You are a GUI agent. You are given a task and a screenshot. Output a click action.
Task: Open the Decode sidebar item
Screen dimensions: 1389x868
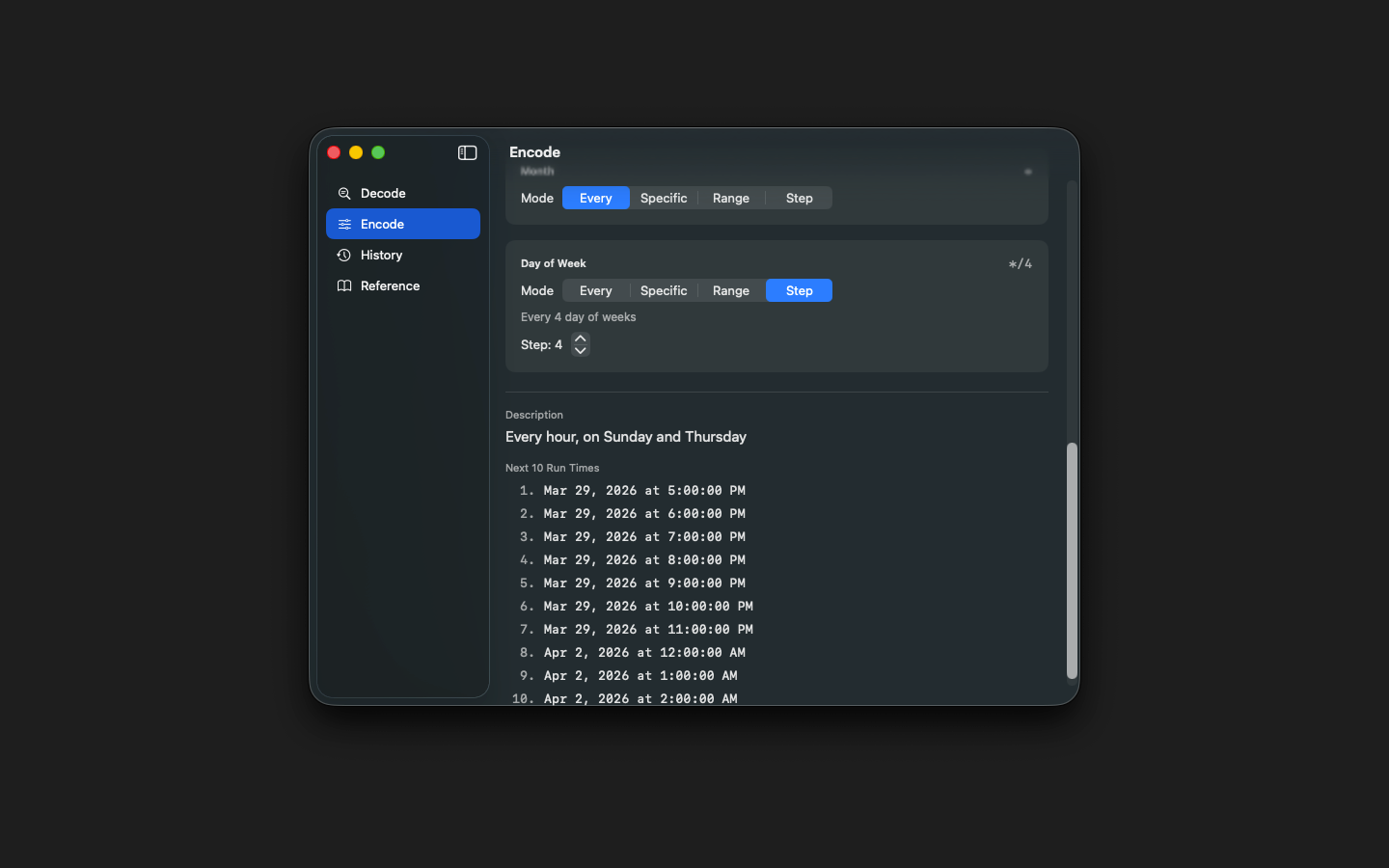pos(403,193)
